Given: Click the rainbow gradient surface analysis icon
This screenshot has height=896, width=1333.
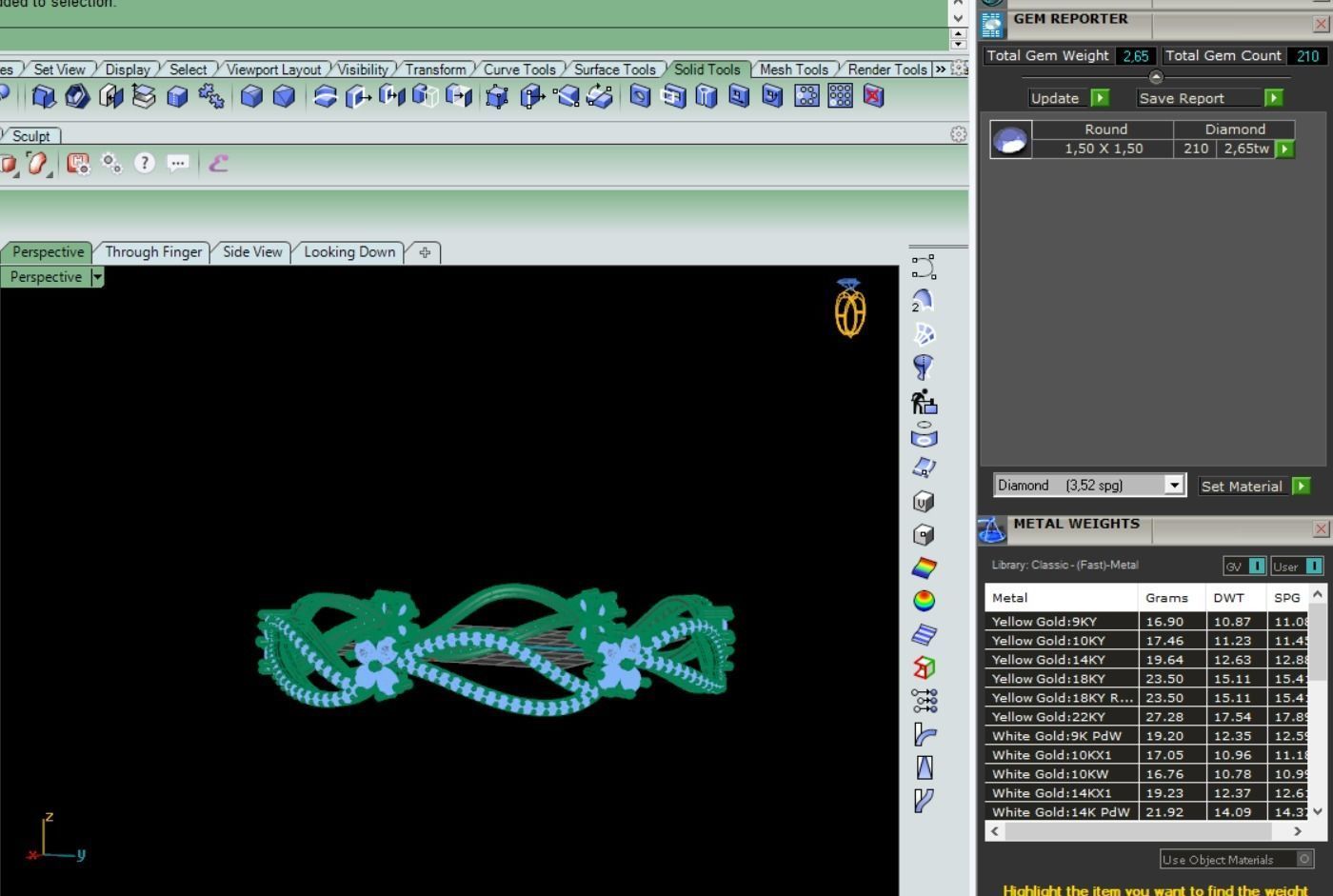Looking at the screenshot, I should coord(924,567).
